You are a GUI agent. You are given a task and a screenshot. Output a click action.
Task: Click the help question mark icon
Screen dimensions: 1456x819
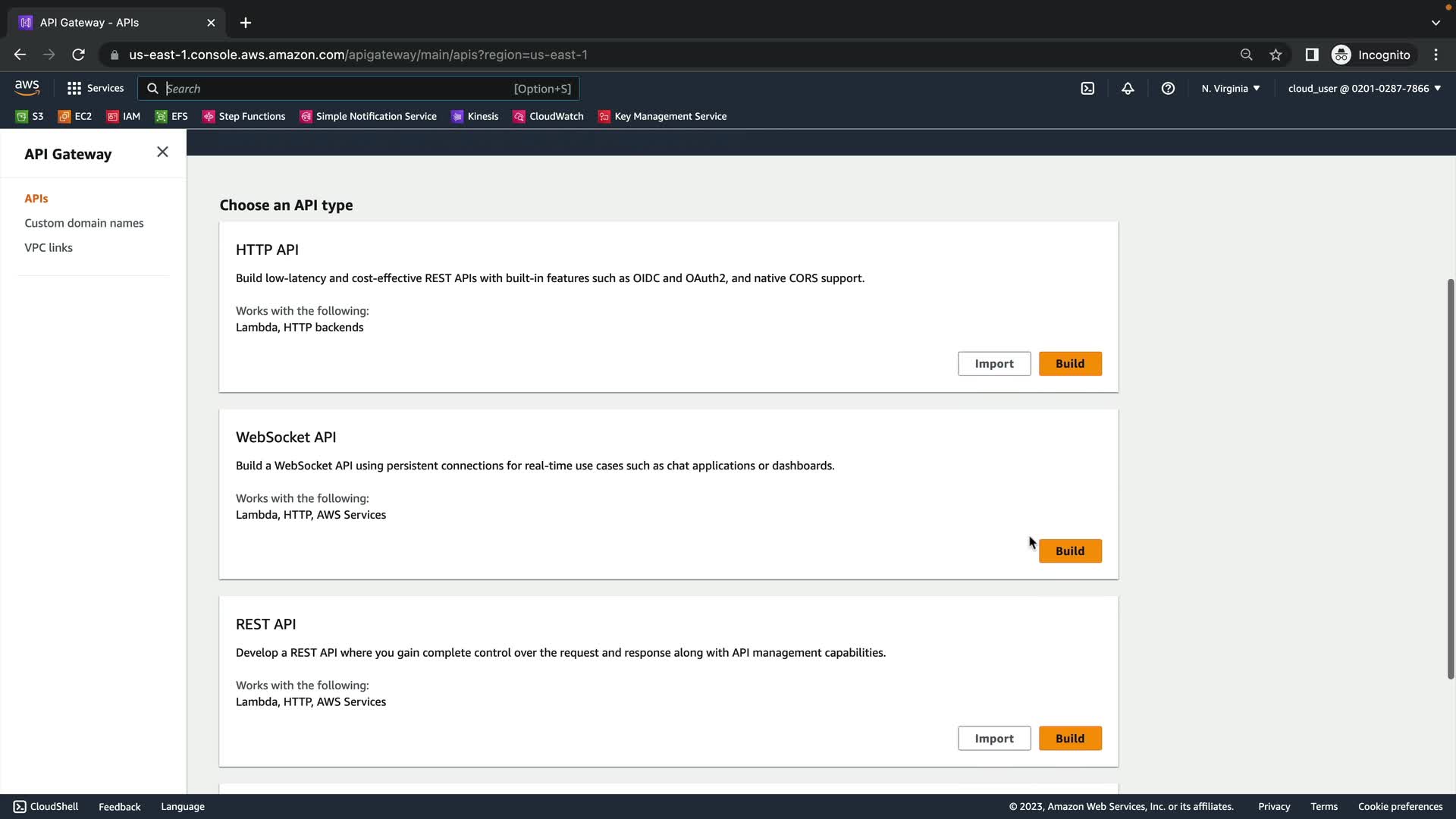coord(1168,89)
